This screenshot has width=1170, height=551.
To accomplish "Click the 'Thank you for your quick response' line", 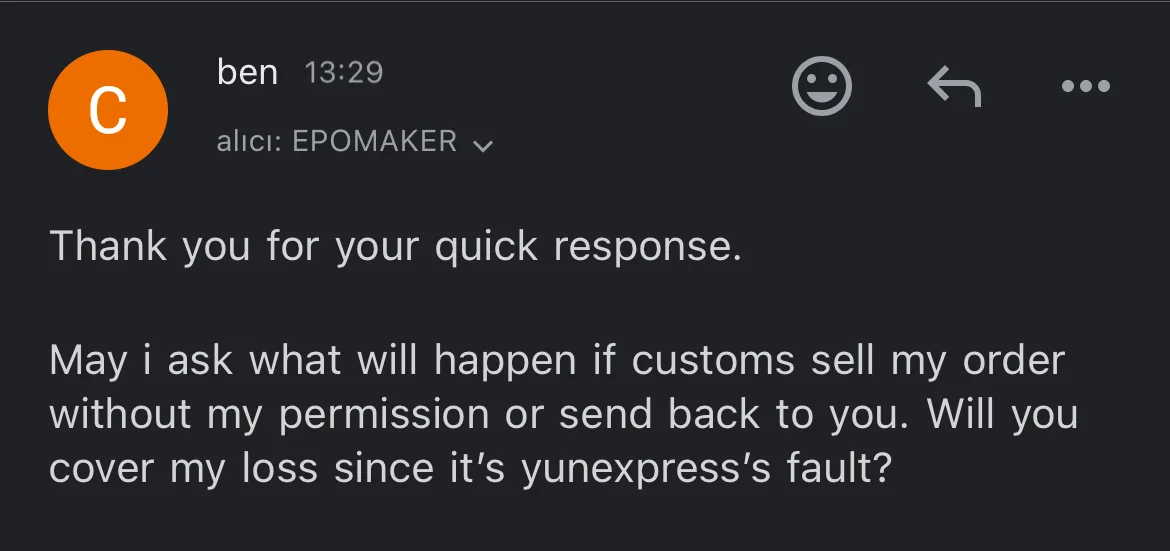I will coord(395,246).
